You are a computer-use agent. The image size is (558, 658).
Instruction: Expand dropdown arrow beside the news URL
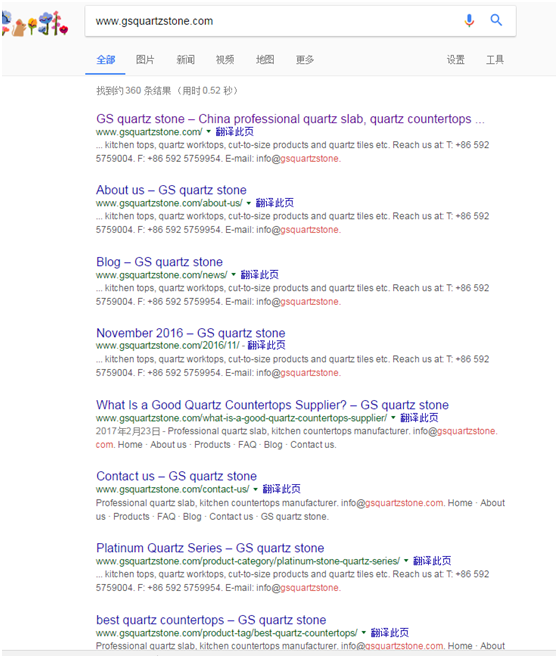pos(234,275)
